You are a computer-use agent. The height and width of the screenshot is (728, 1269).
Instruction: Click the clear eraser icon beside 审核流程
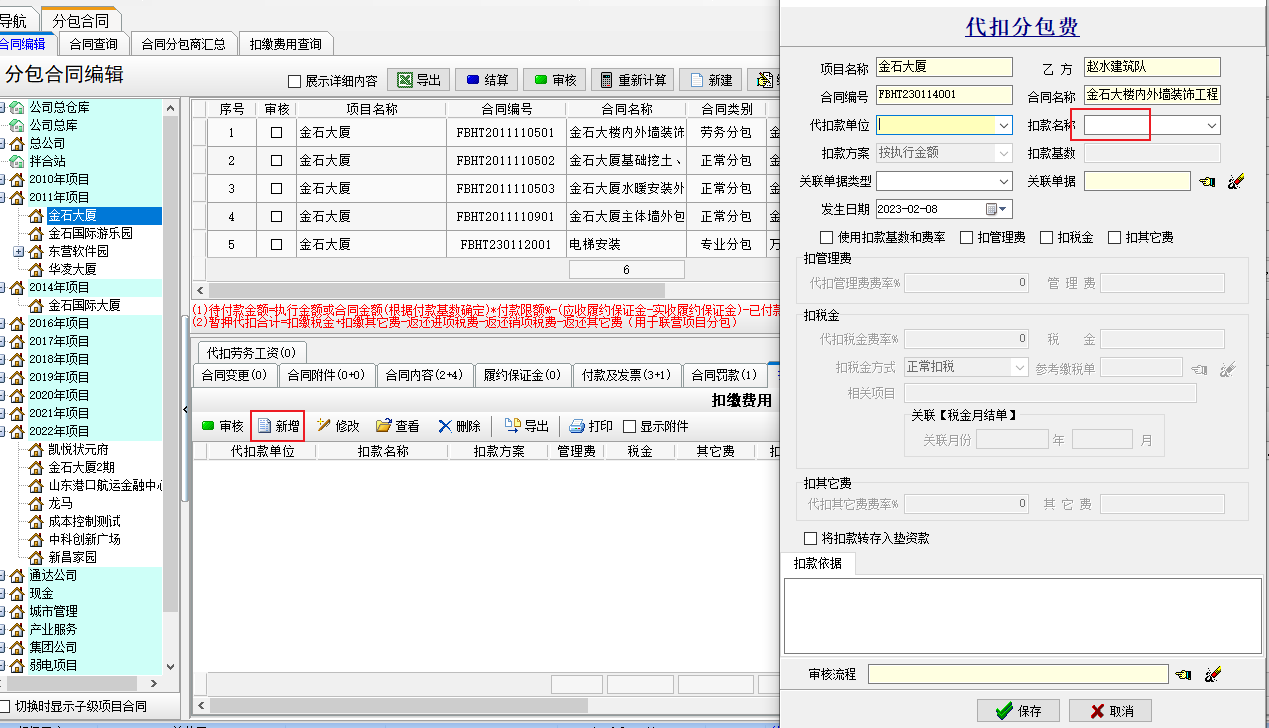[1211, 675]
